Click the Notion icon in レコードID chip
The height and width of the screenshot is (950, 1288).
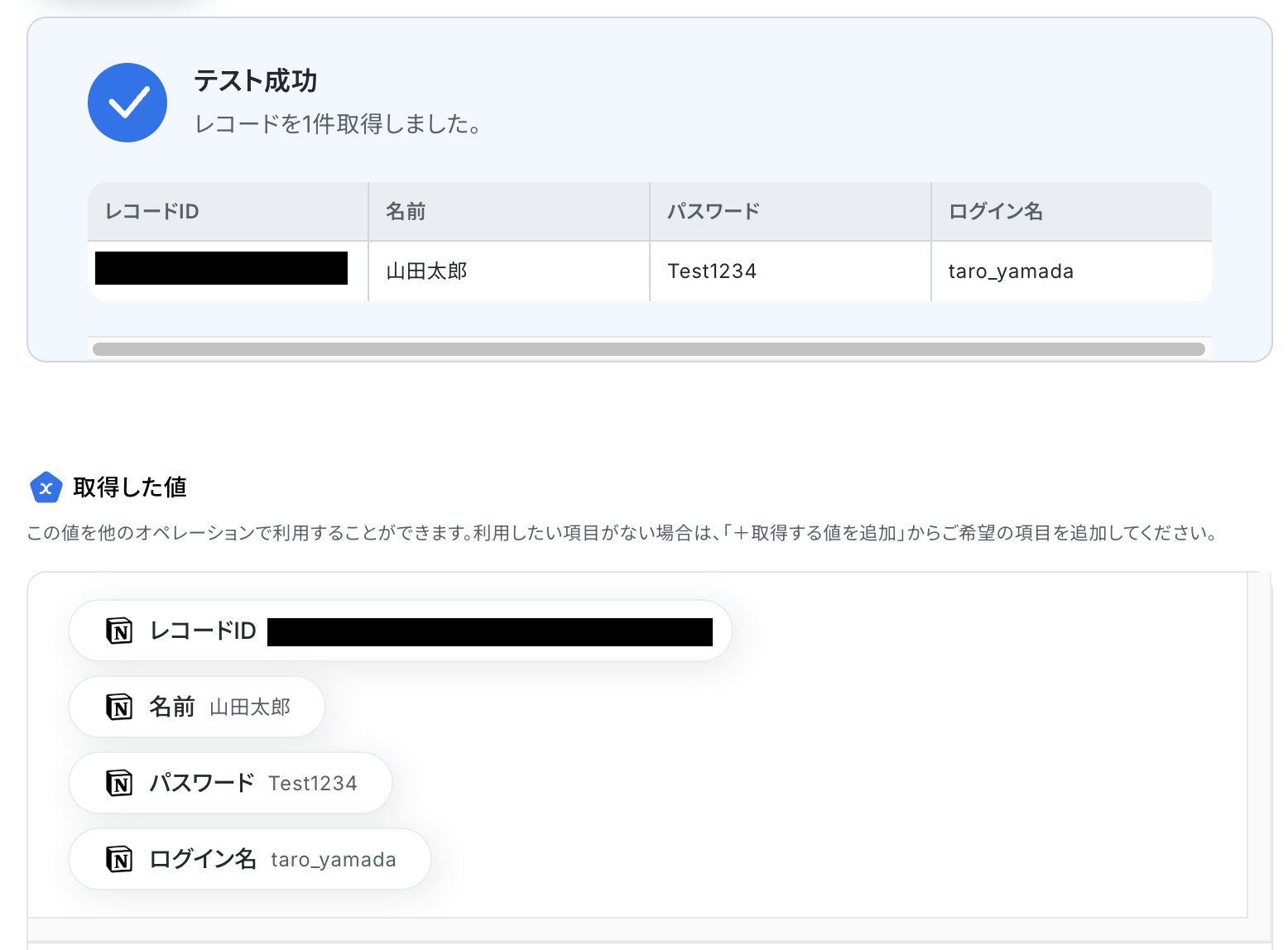pyautogui.click(x=119, y=631)
